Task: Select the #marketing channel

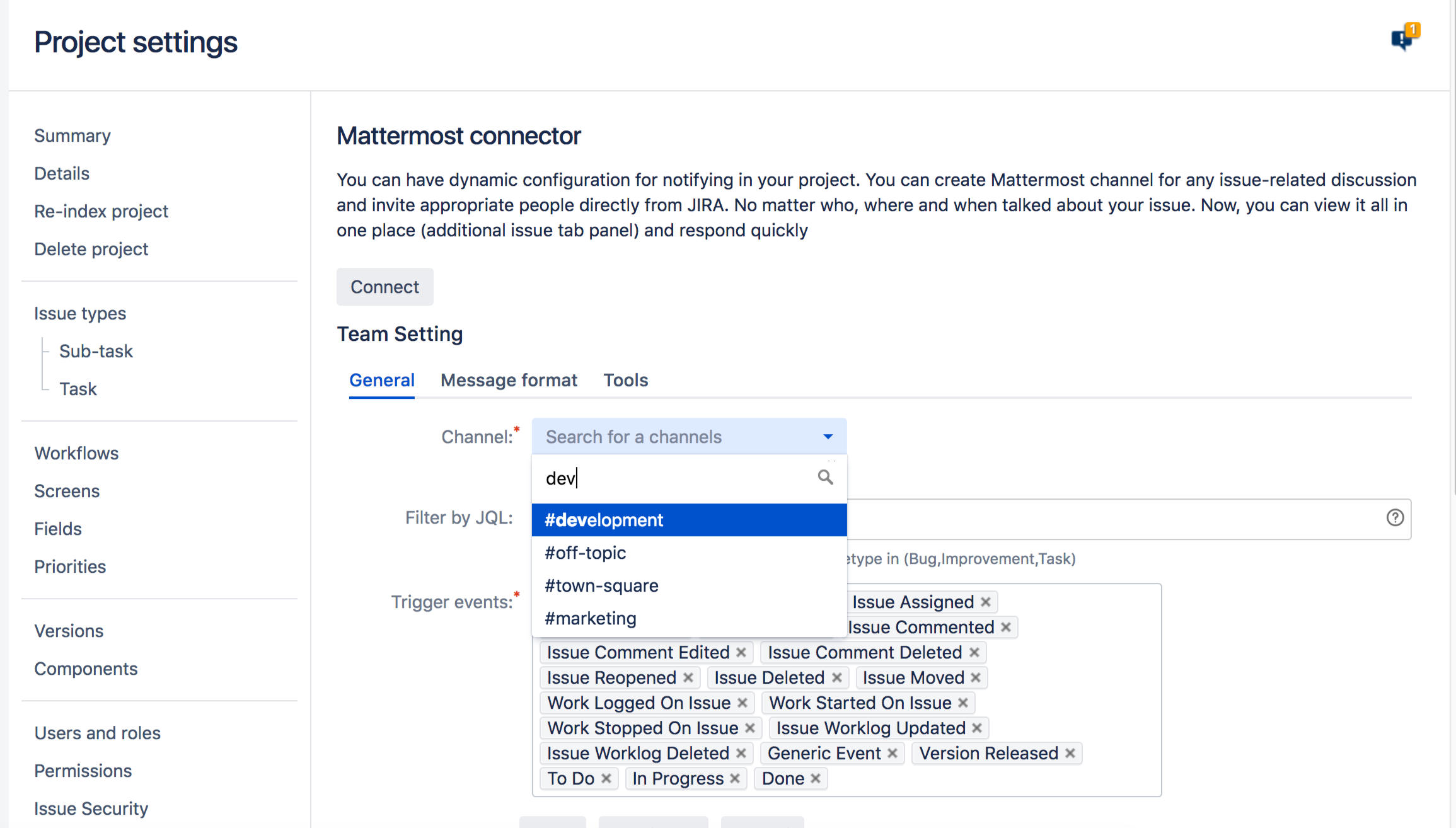Action: coord(590,618)
